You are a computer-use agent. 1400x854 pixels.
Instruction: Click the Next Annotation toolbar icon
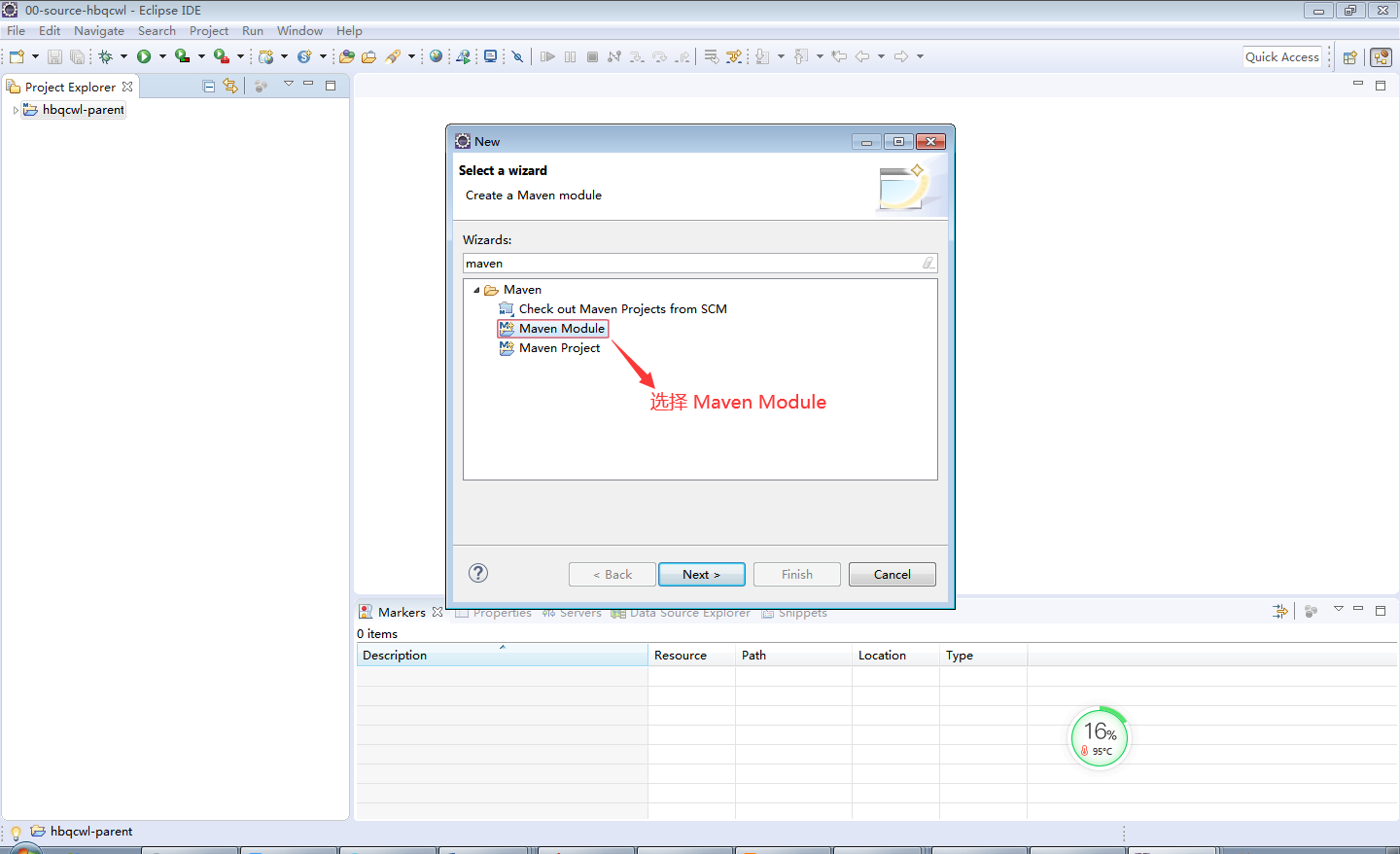point(762,56)
